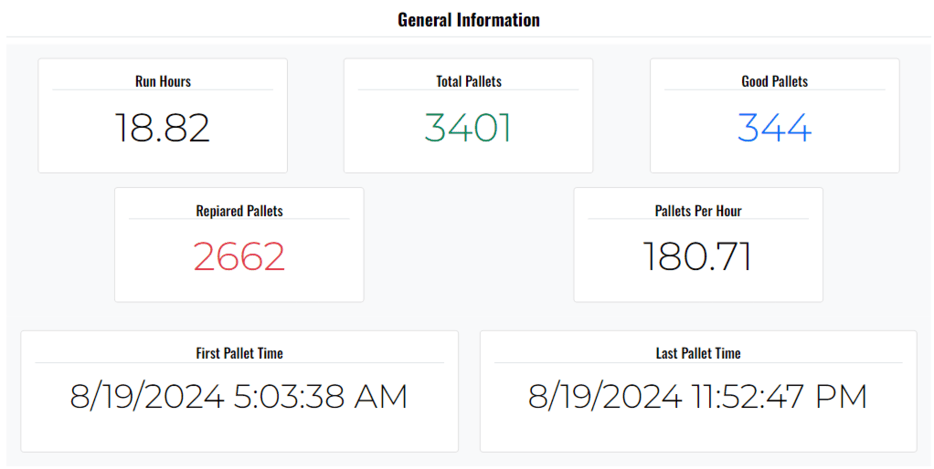Click the 18.82 run hours value
This screenshot has width=934, height=469.
point(162,128)
